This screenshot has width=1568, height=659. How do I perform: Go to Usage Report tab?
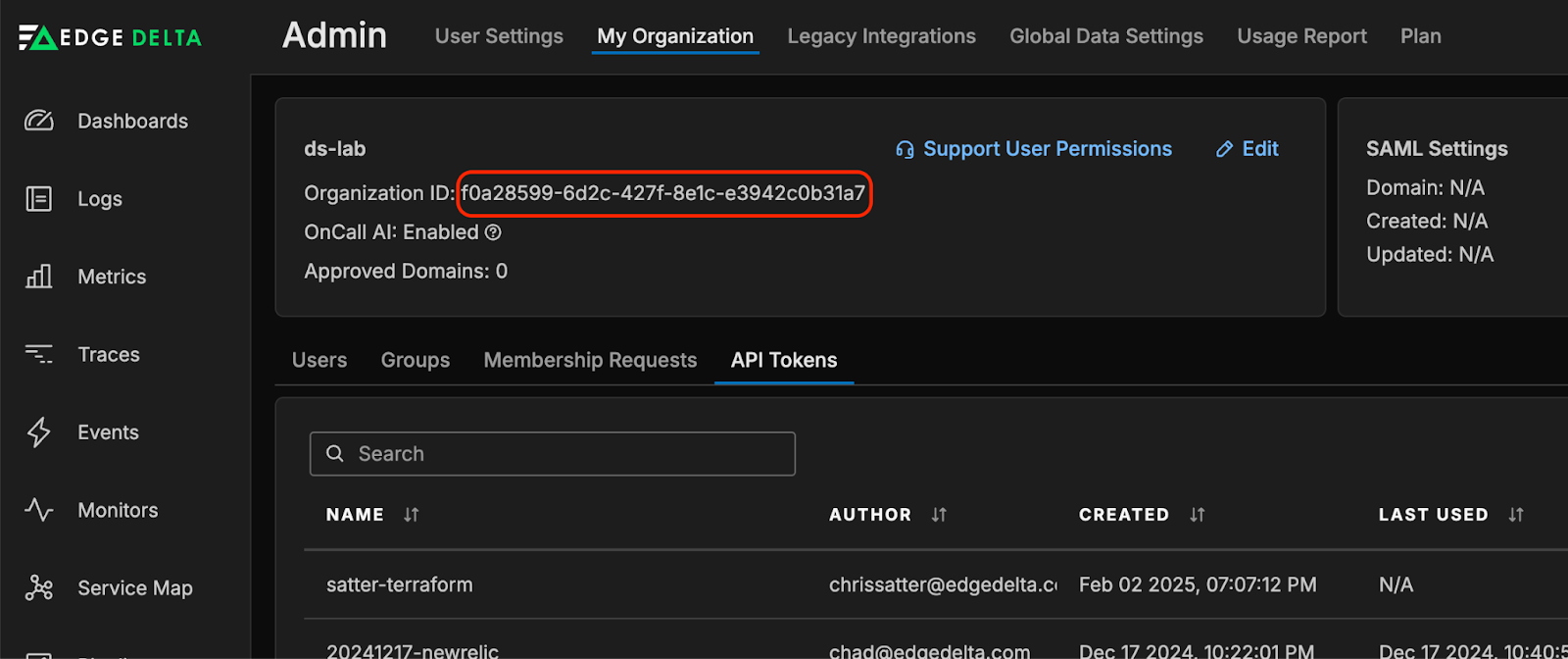[x=1301, y=36]
